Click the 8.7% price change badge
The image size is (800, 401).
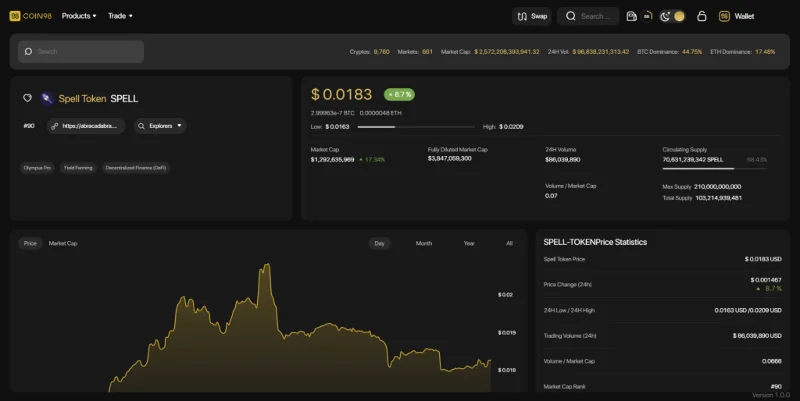399,94
